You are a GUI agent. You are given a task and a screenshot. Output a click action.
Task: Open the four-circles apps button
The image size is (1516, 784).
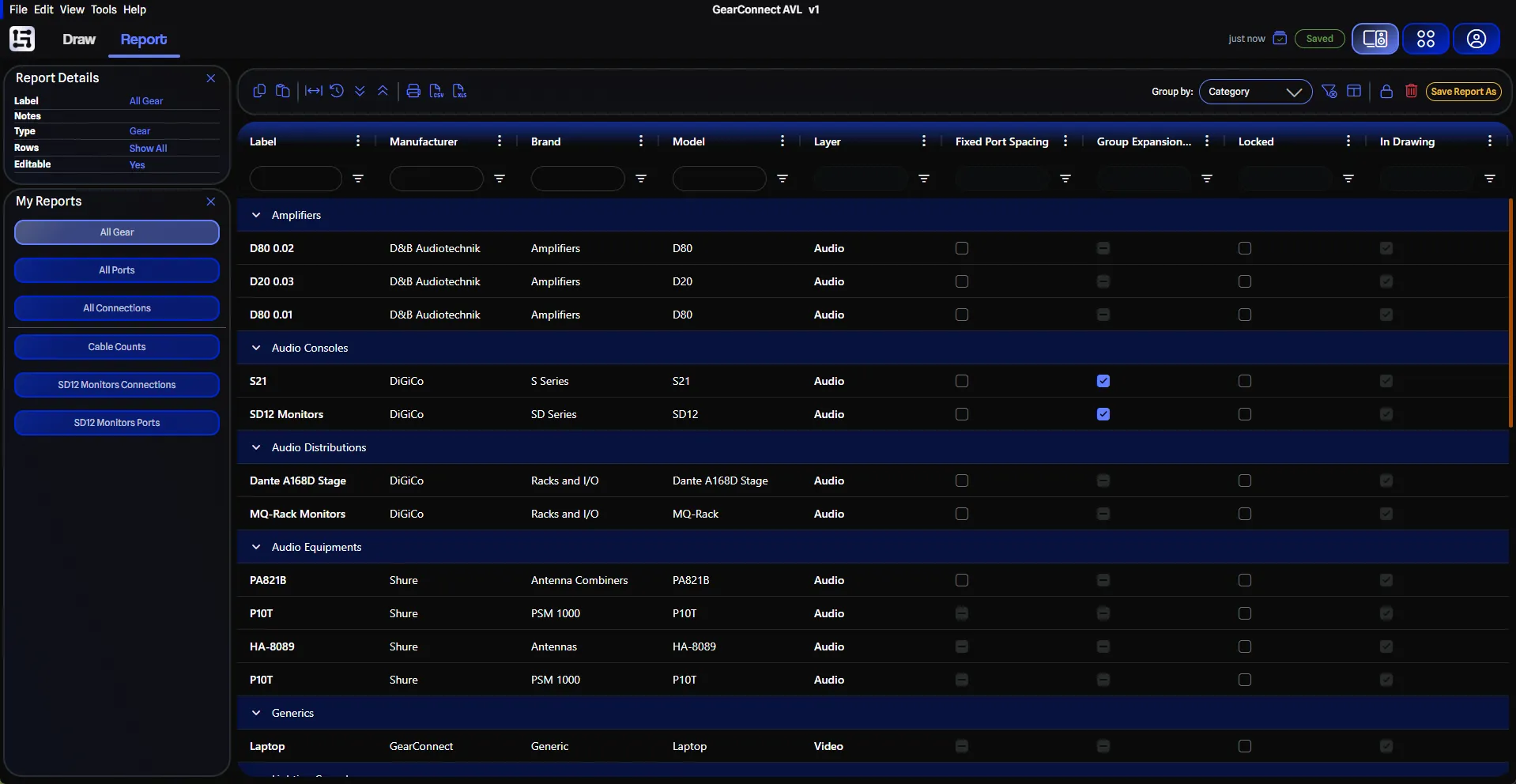[x=1426, y=39]
